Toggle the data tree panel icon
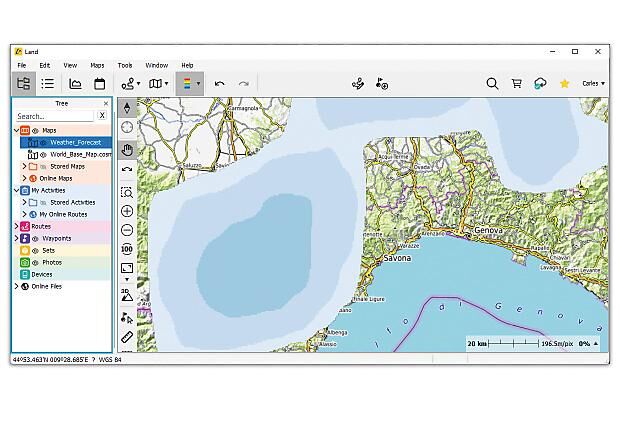The width and height of the screenshot is (620, 425). coord(23,83)
